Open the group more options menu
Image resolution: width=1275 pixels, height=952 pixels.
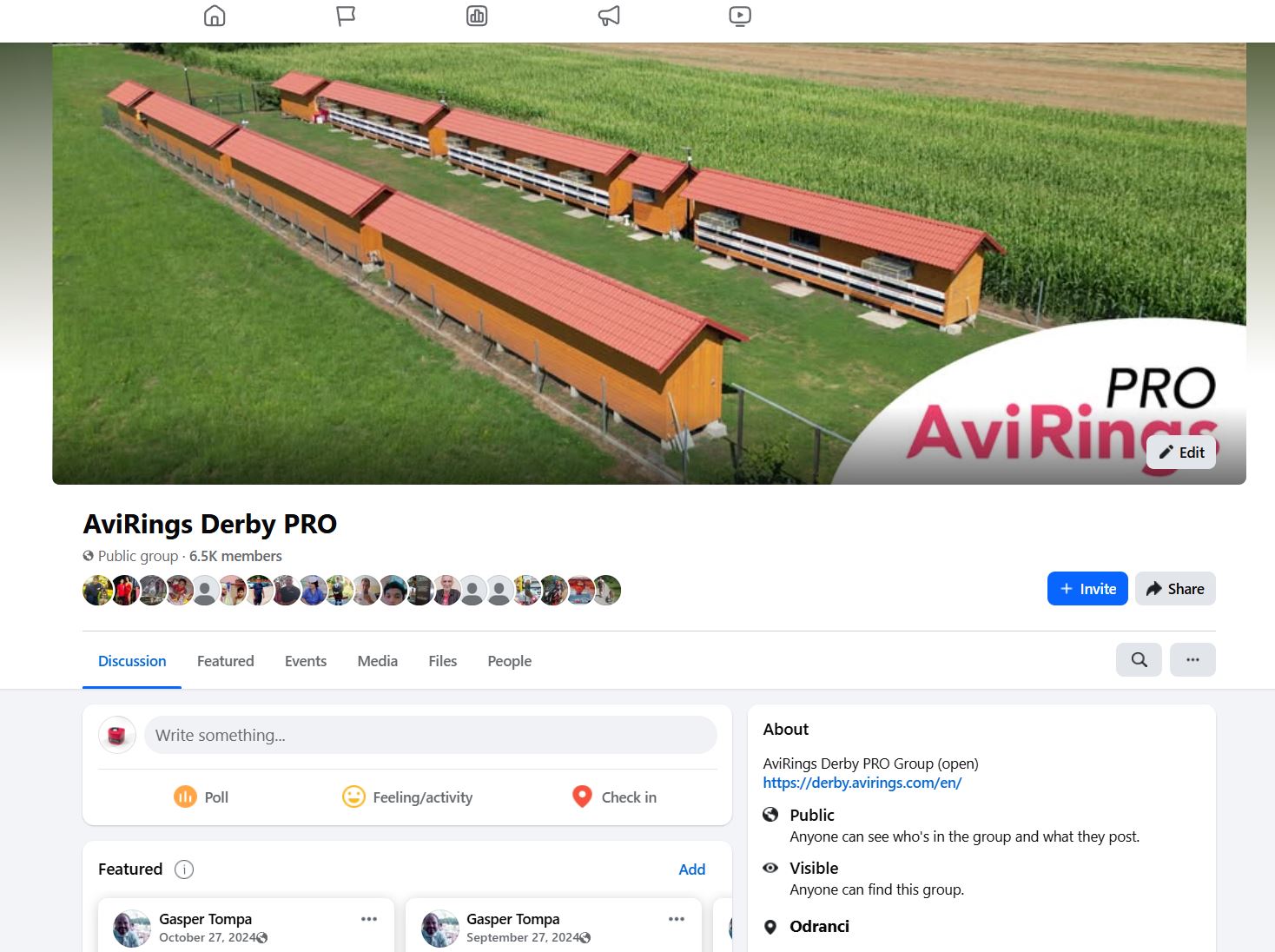[1192, 660]
